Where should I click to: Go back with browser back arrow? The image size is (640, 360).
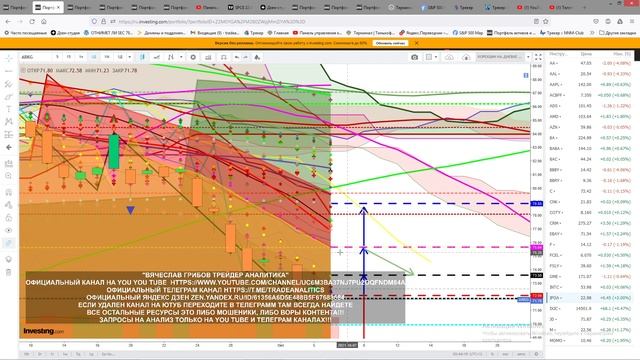8,21
